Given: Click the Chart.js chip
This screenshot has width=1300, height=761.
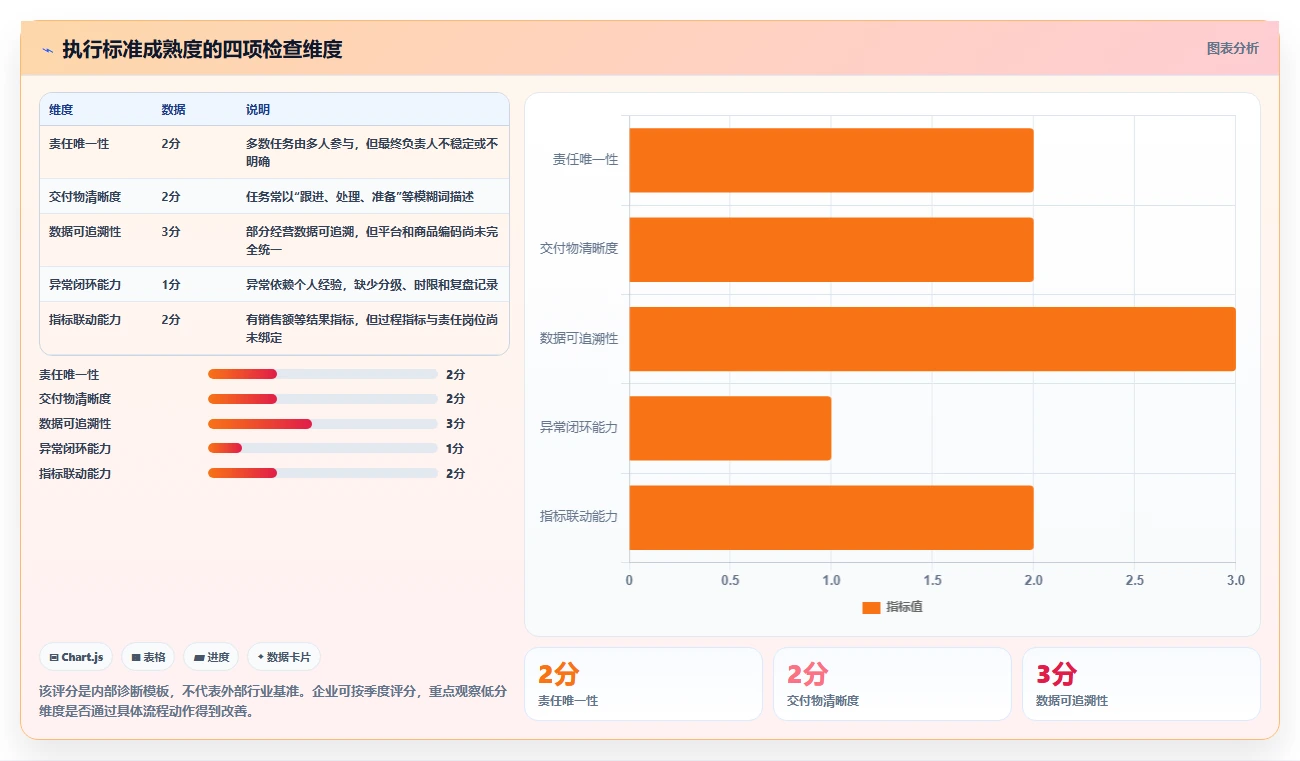Looking at the screenshot, I should click(76, 657).
